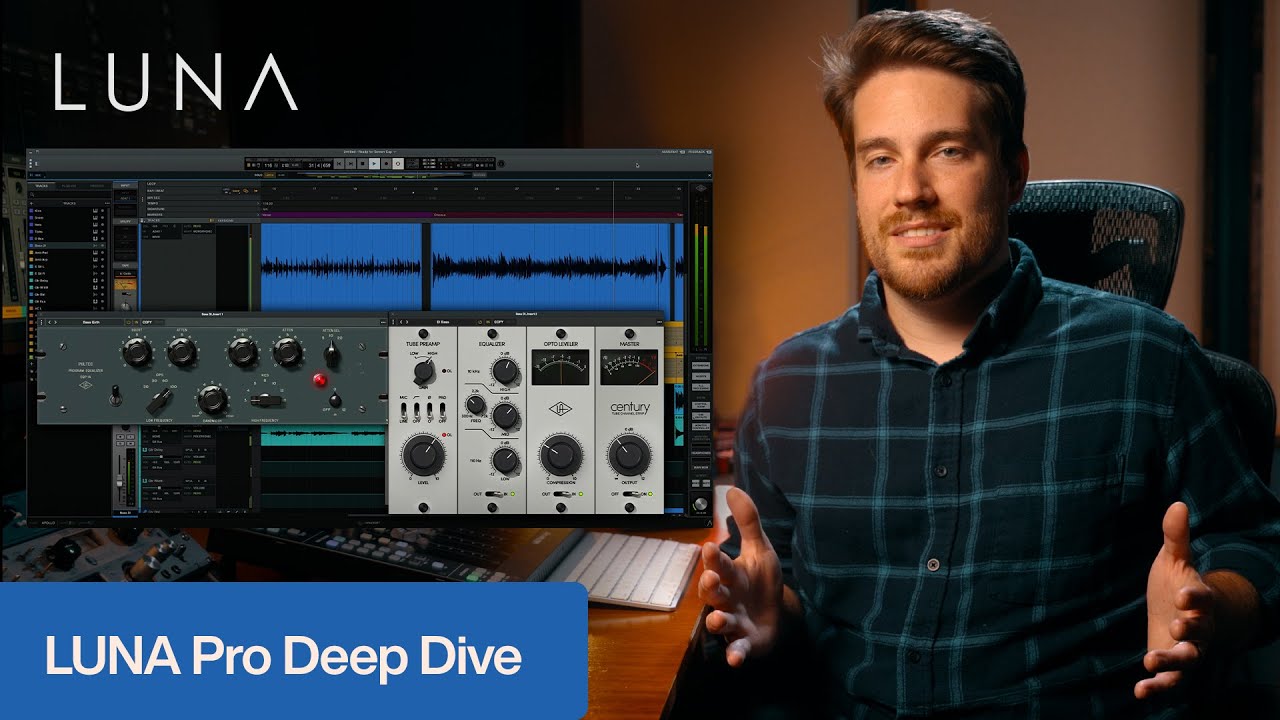This screenshot has height=720, width=1280.
Task: Click the Century COMPRESSION knob
Action: coord(561,455)
